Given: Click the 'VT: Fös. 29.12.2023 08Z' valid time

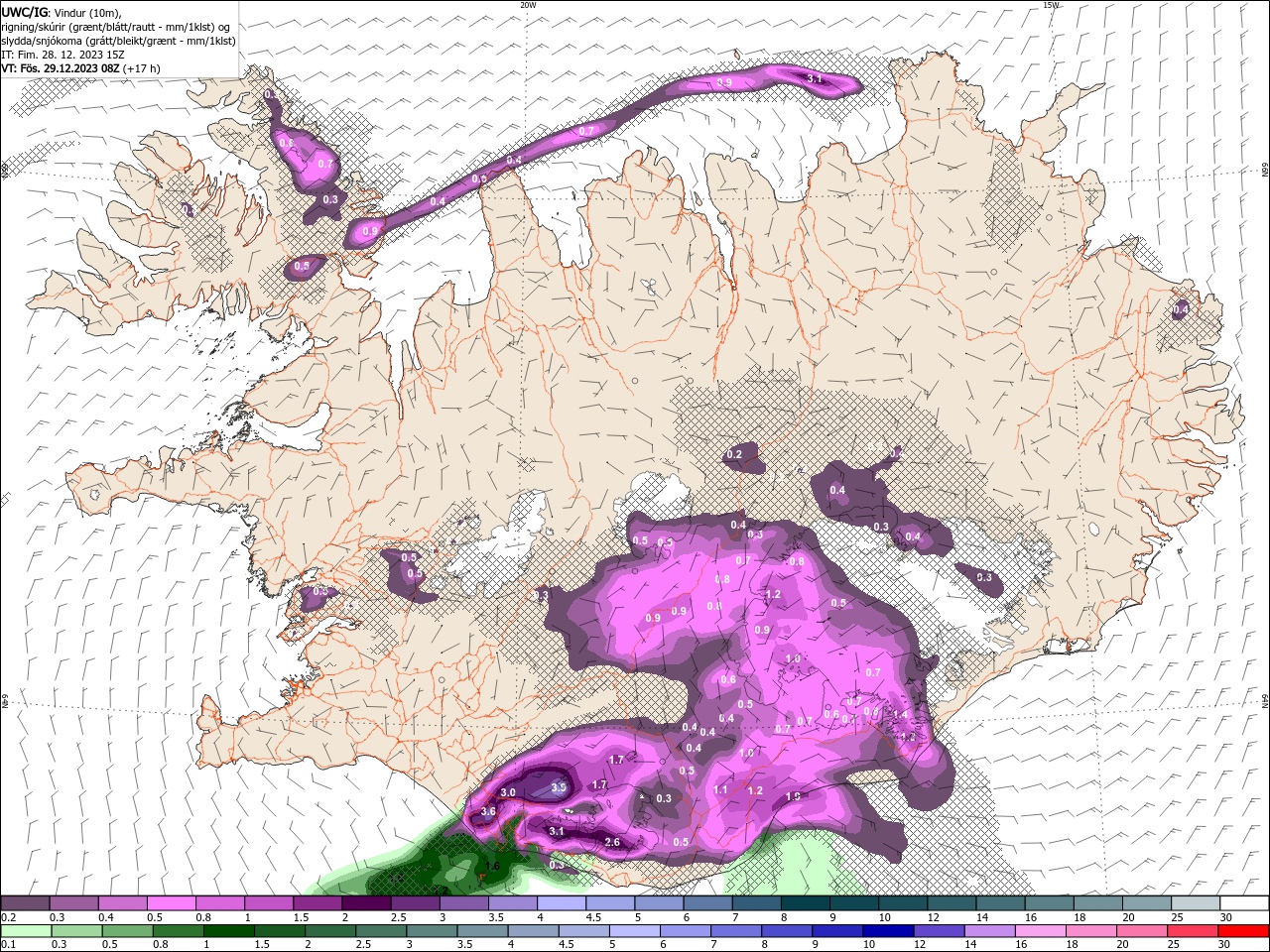Looking at the screenshot, I should [x=61, y=68].
